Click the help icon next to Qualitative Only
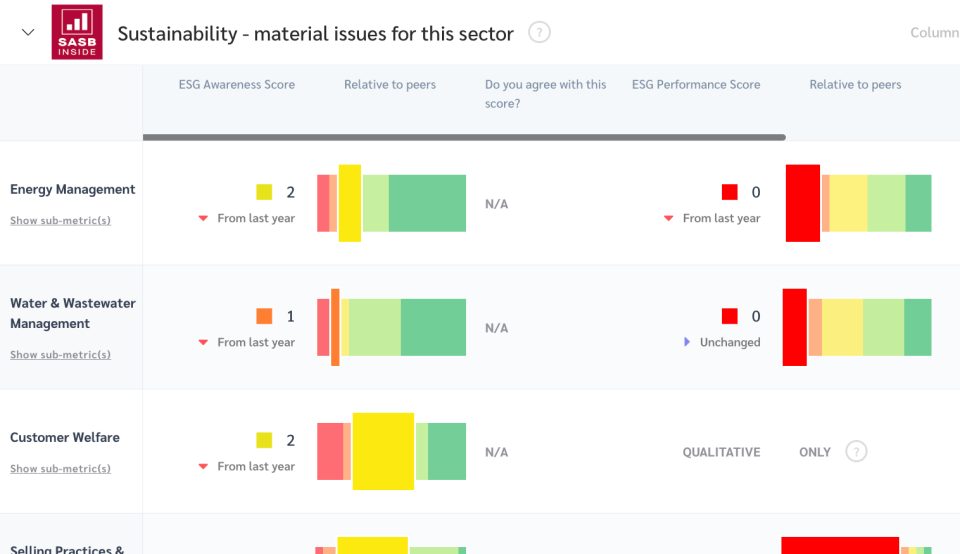960x554 pixels. [856, 451]
